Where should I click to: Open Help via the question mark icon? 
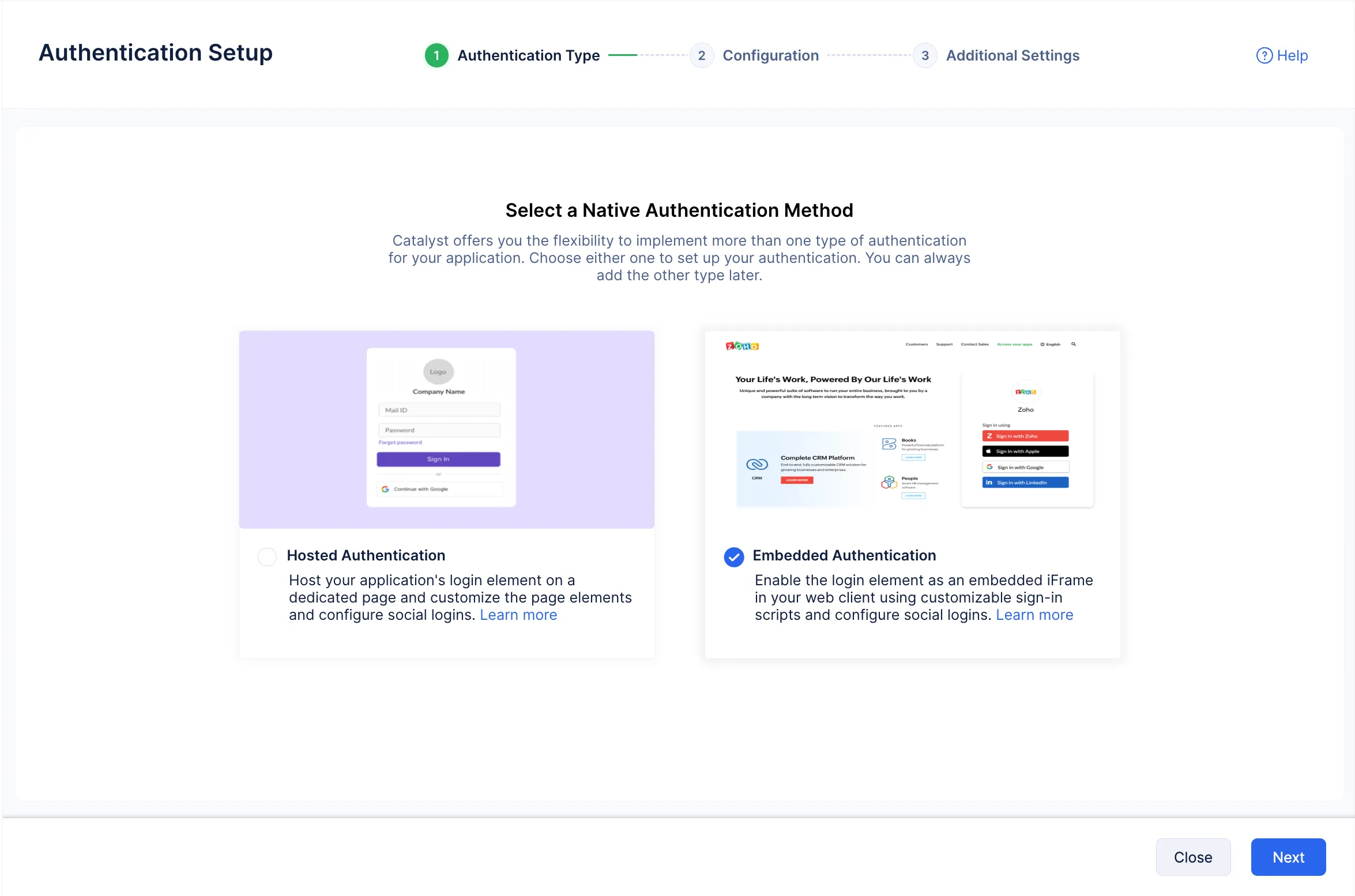[x=1264, y=55]
